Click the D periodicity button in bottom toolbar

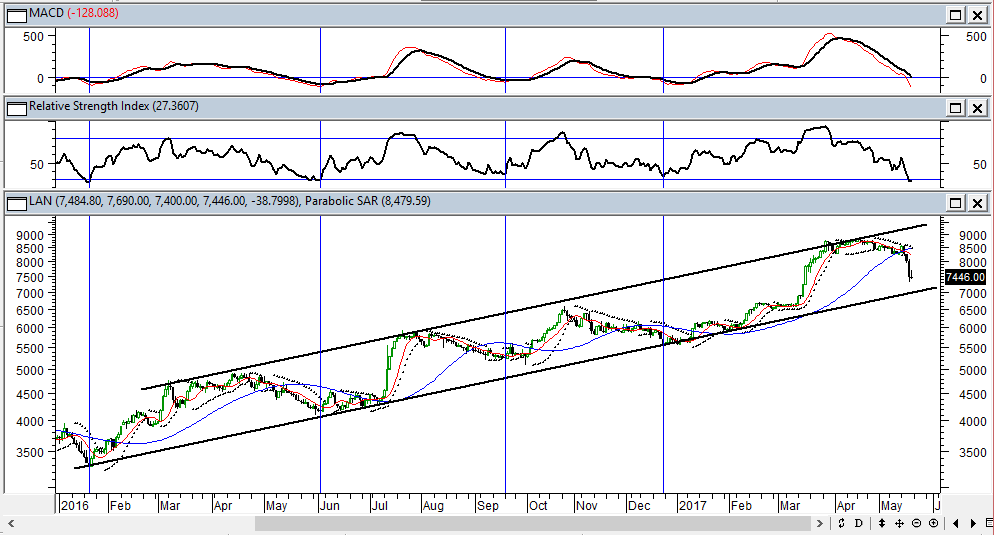tap(858, 523)
